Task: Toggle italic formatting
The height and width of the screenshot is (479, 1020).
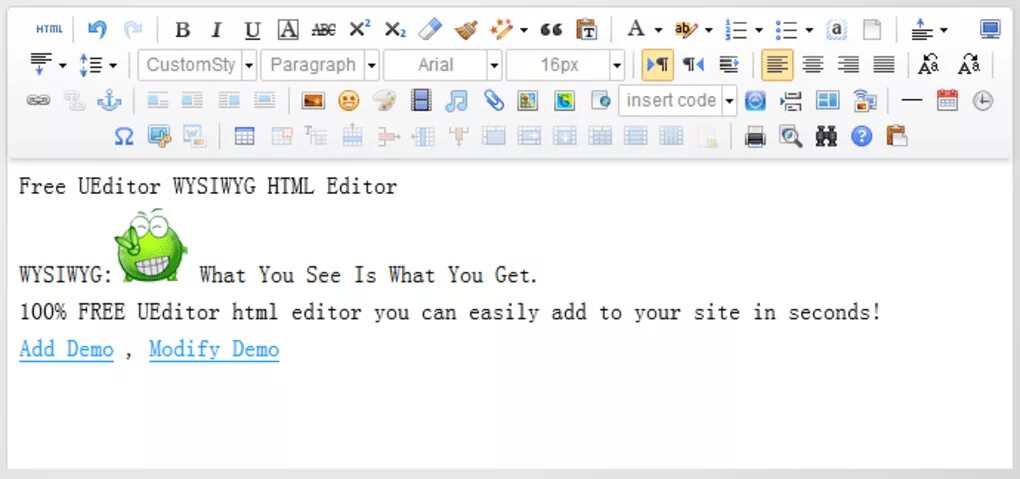Action: (217, 29)
